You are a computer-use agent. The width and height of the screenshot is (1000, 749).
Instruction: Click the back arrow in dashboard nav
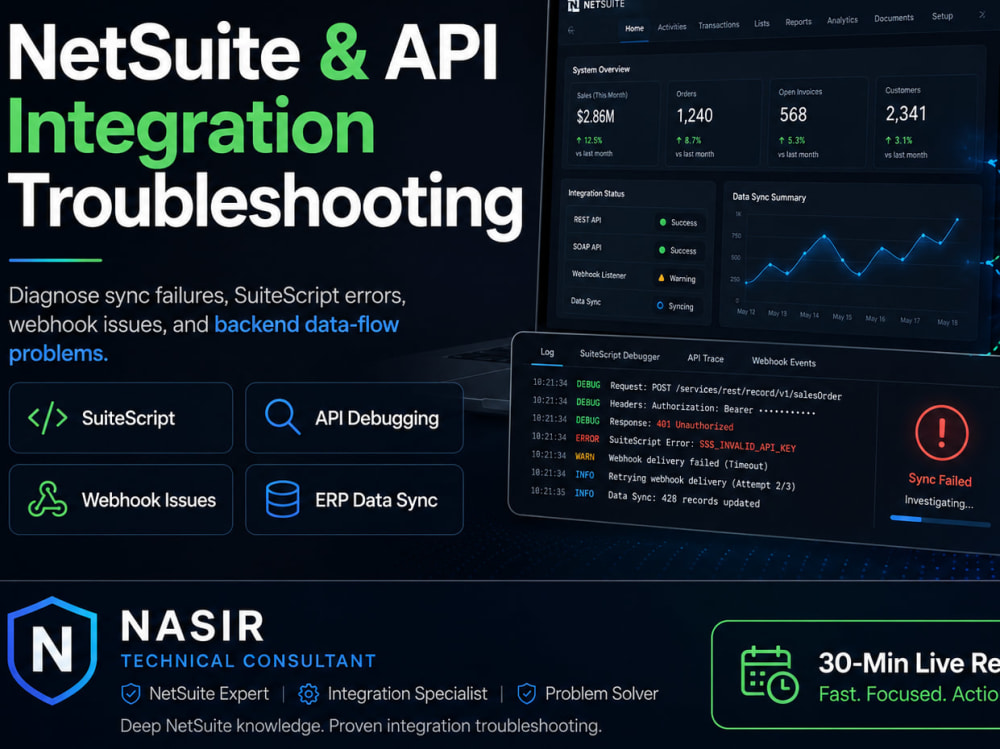(571, 30)
